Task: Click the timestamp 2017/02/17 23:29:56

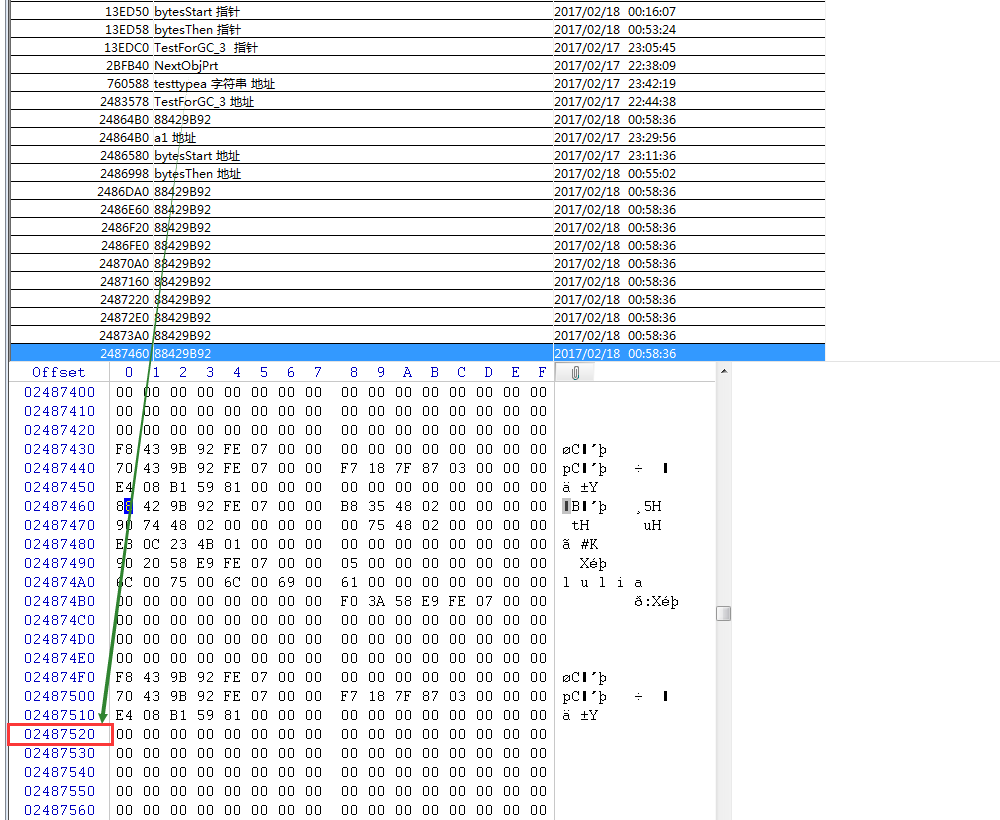Action: pyautogui.click(x=615, y=138)
